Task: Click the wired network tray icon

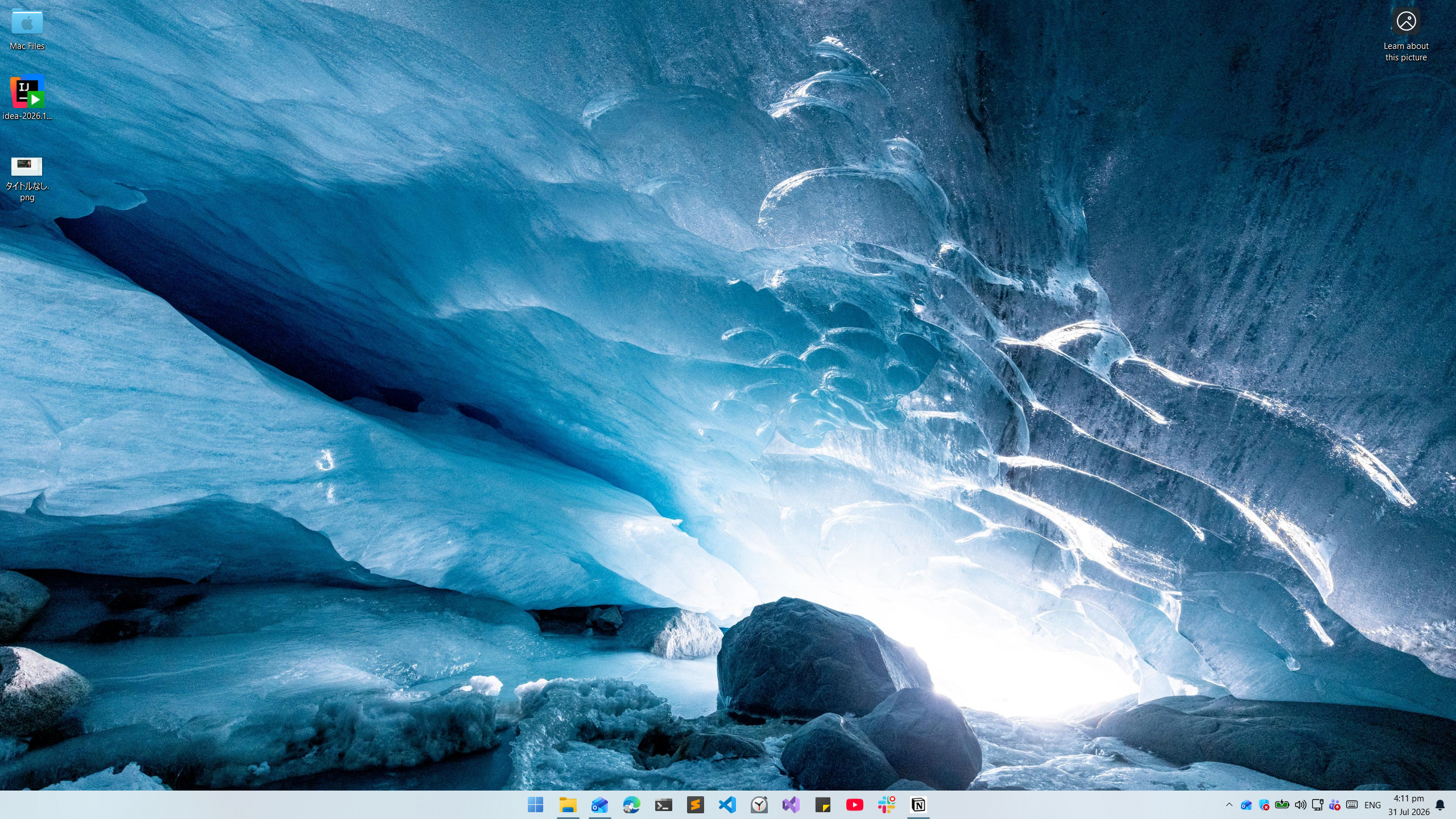Action: coord(1317,805)
